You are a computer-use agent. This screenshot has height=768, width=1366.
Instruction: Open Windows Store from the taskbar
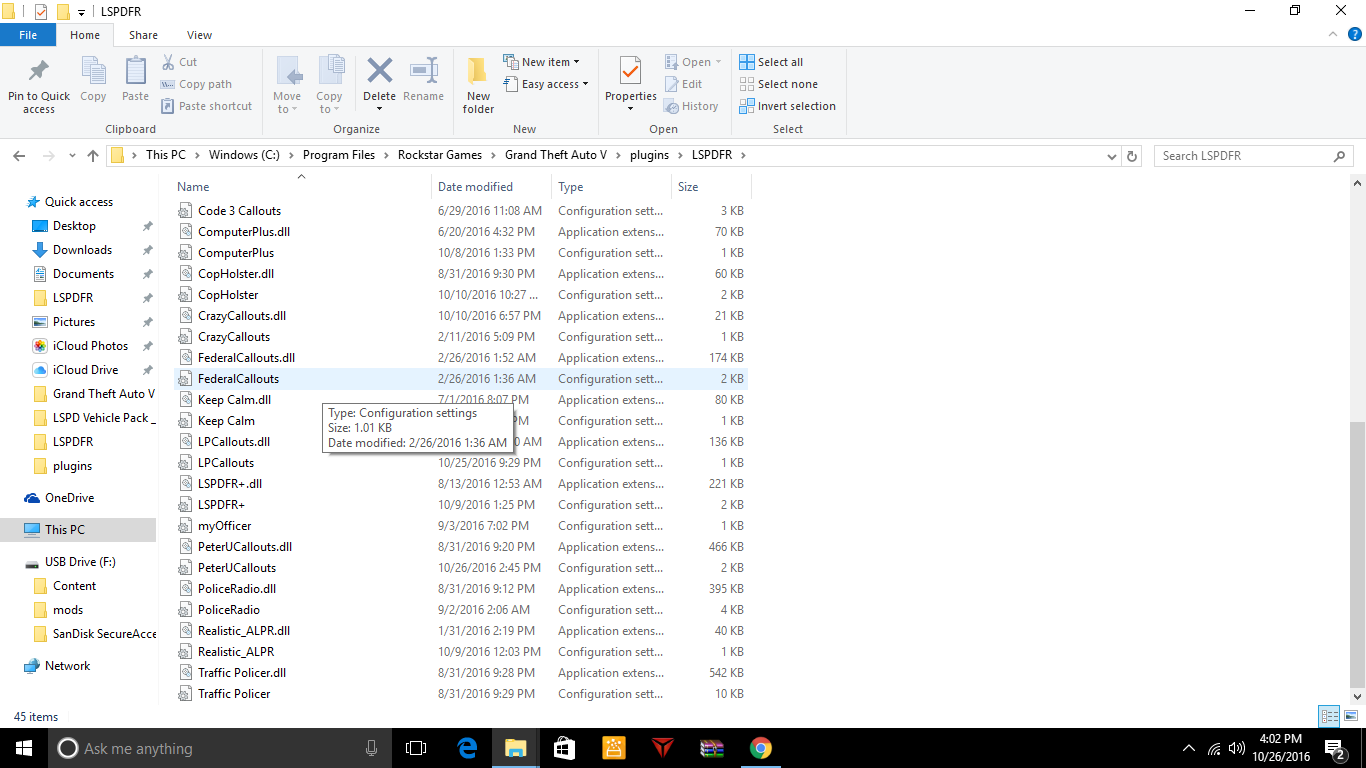[x=564, y=748]
